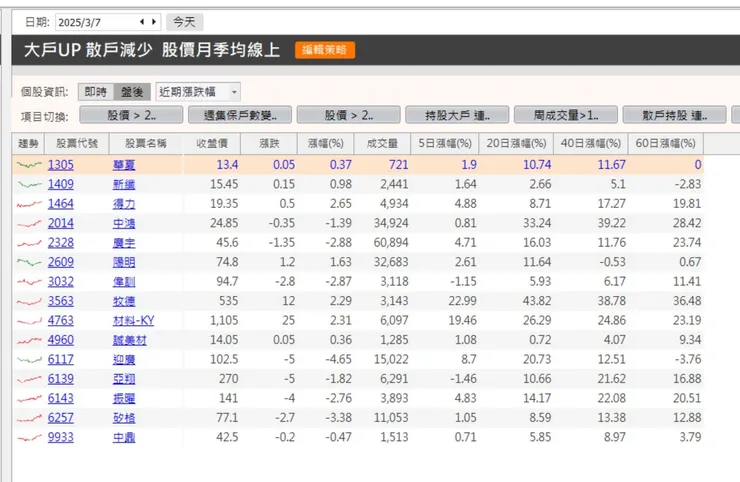Sort by the 20日漲幅(%) column header

pyautogui.click(x=516, y=144)
